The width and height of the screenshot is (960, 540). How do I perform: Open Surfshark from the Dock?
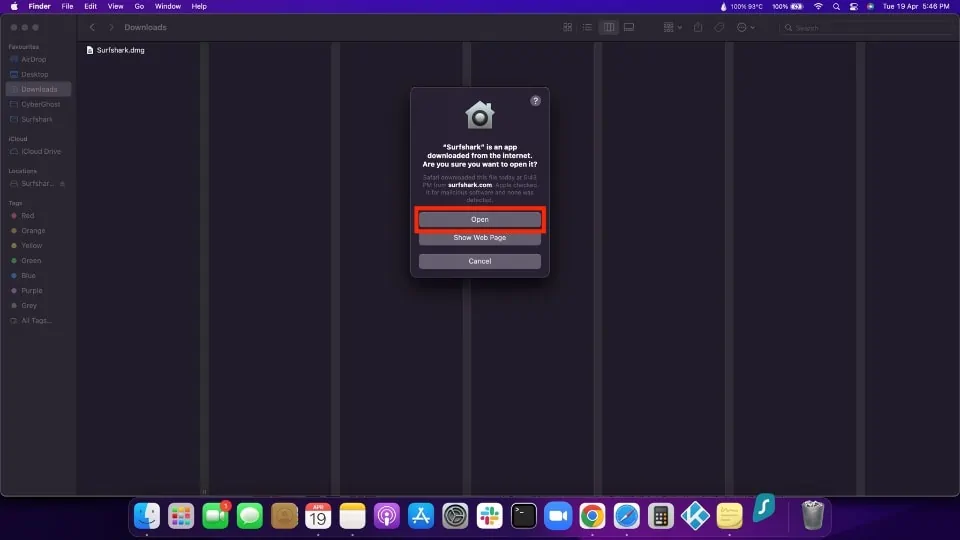[x=764, y=508]
